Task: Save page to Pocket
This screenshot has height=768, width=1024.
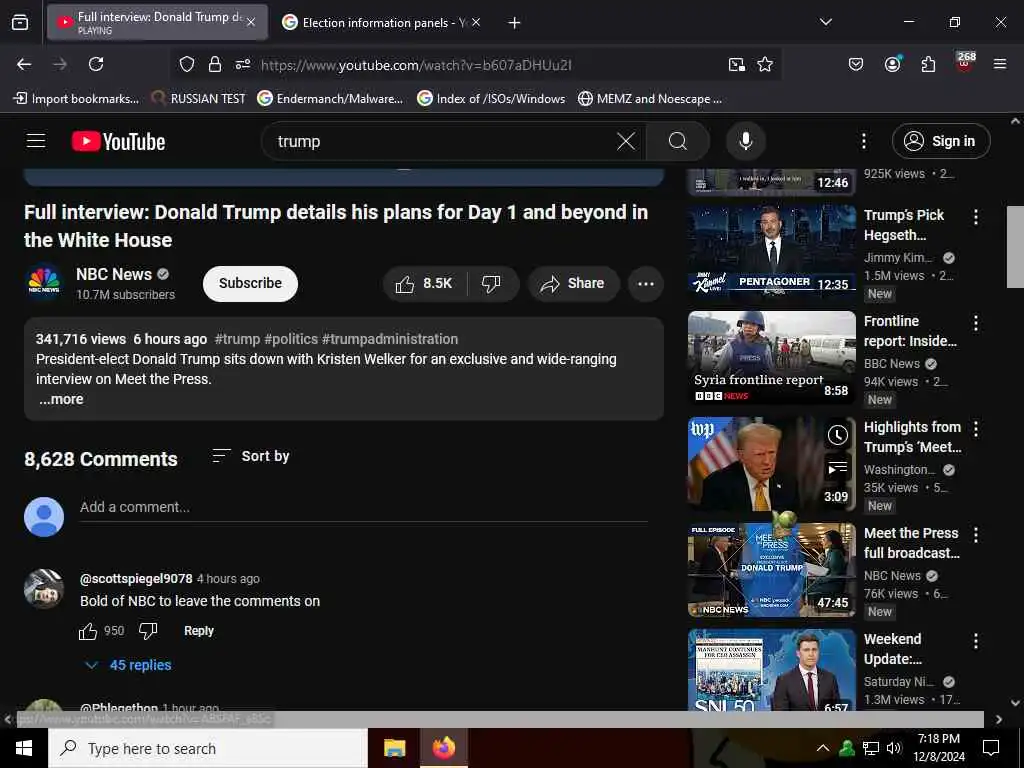Action: 856,64
